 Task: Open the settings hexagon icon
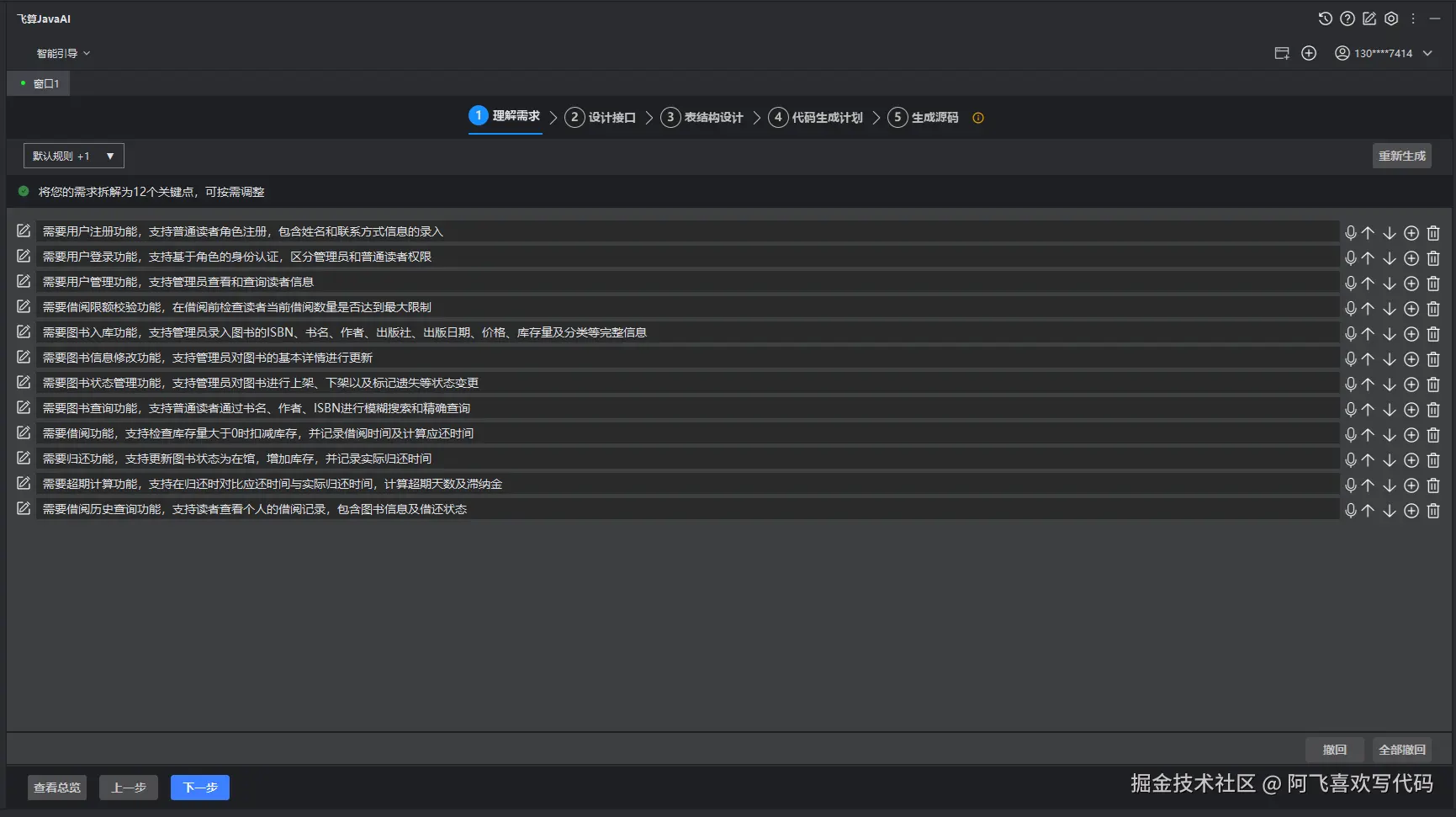point(1391,19)
